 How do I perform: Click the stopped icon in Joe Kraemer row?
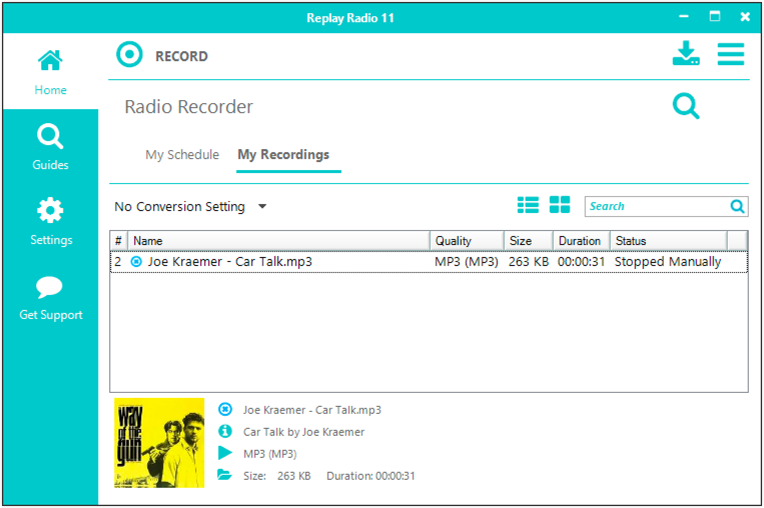click(x=136, y=262)
